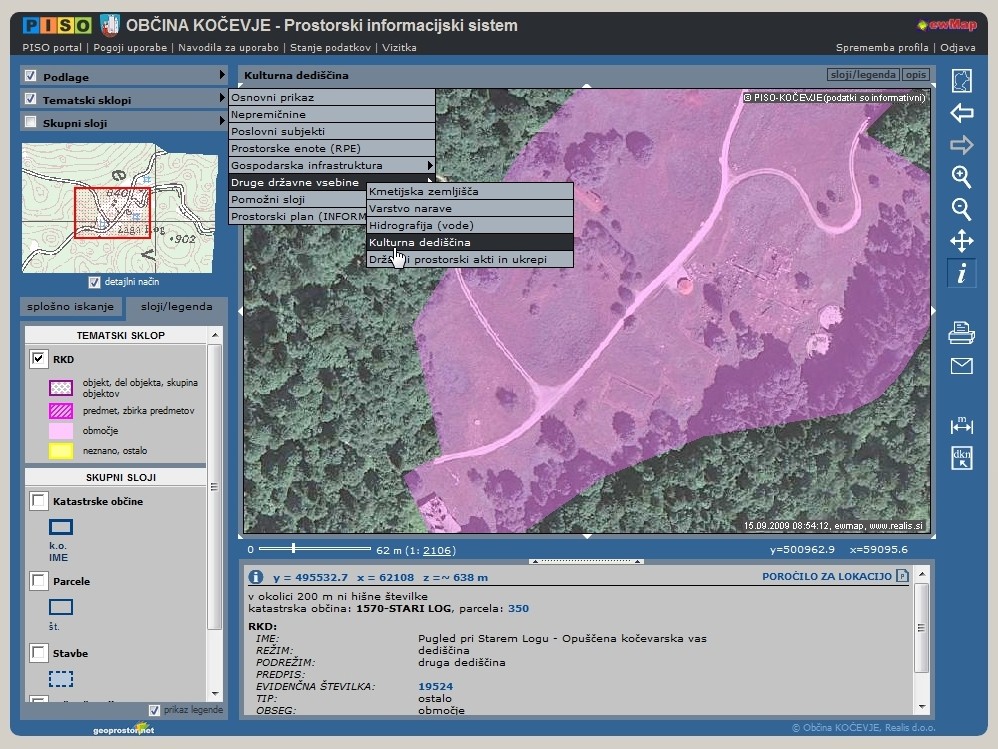The height and width of the screenshot is (749, 998).
Task: Click the full municipality extent map icon
Action: (961, 80)
